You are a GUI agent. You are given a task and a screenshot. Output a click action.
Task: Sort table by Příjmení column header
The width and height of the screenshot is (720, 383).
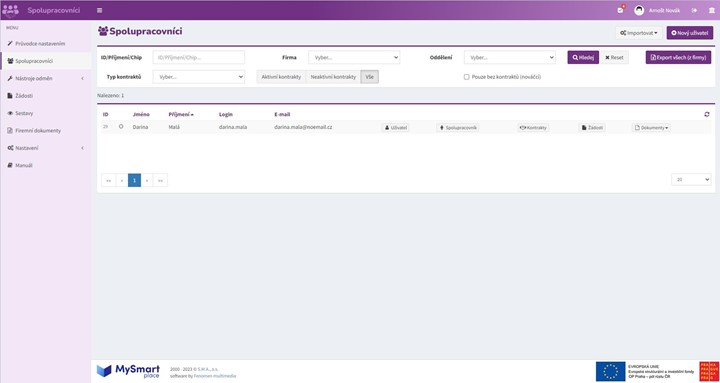point(180,114)
